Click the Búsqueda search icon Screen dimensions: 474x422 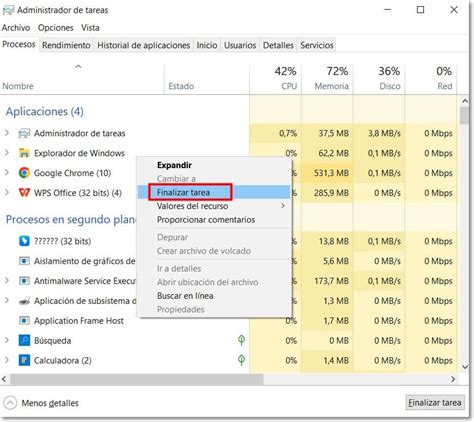click(x=24, y=340)
